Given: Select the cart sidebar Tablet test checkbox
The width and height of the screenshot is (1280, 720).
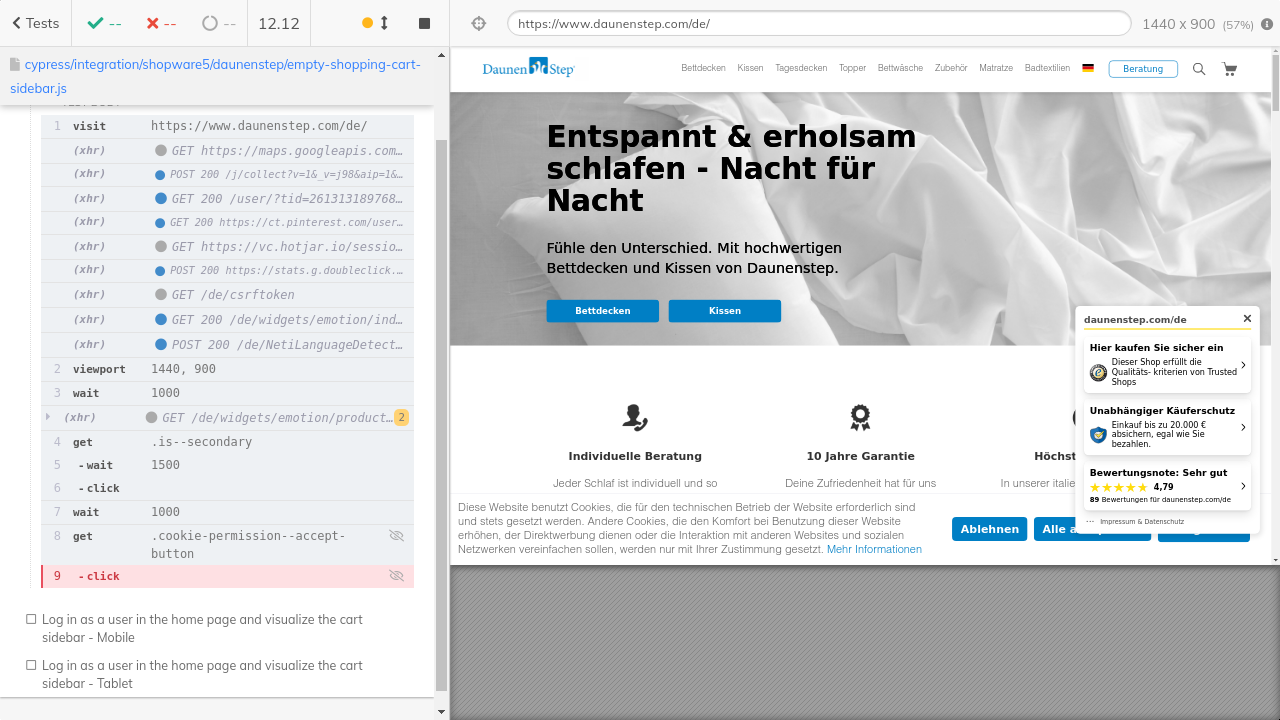Looking at the screenshot, I should click(x=32, y=666).
